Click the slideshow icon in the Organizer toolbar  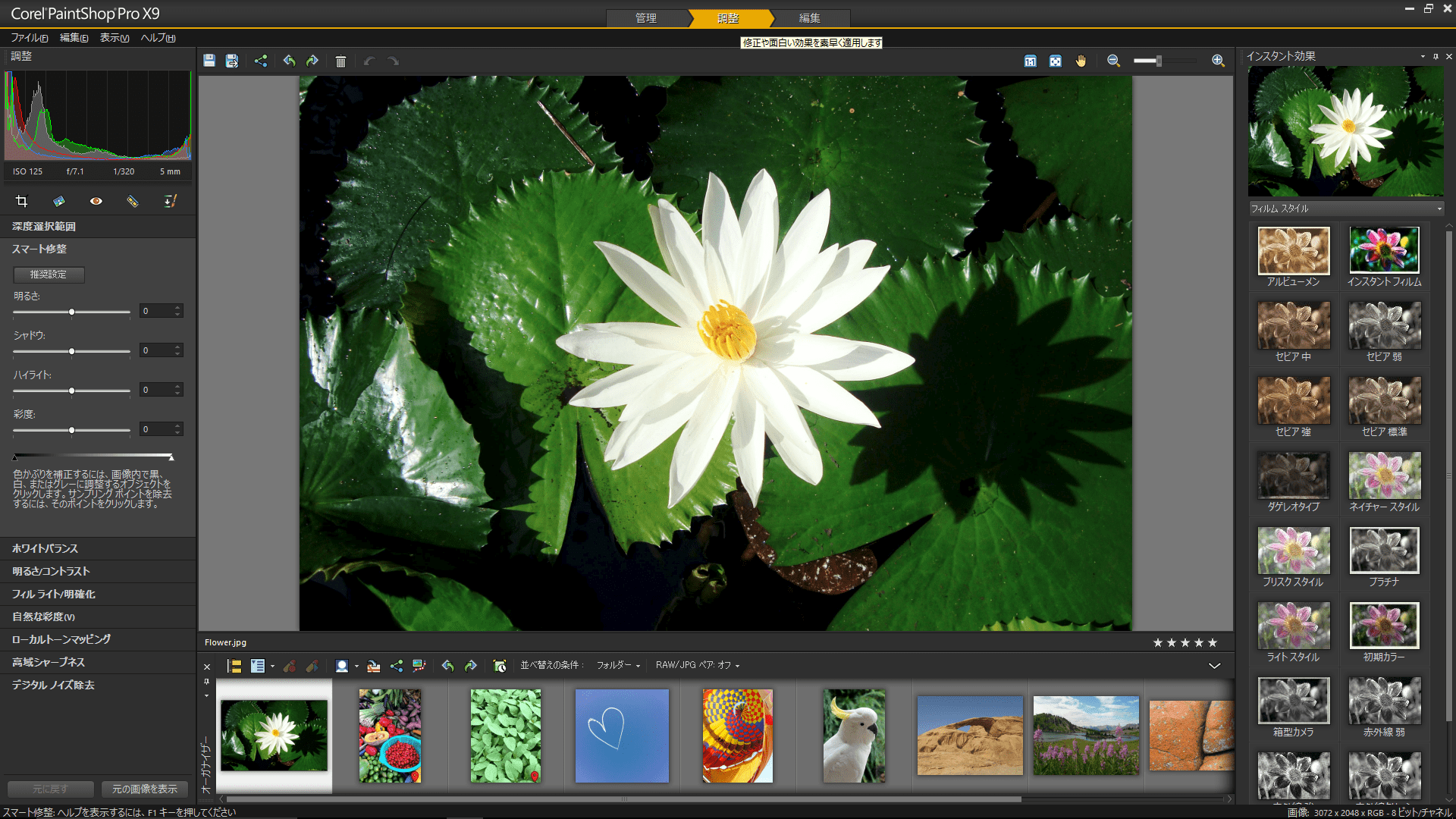point(419,666)
